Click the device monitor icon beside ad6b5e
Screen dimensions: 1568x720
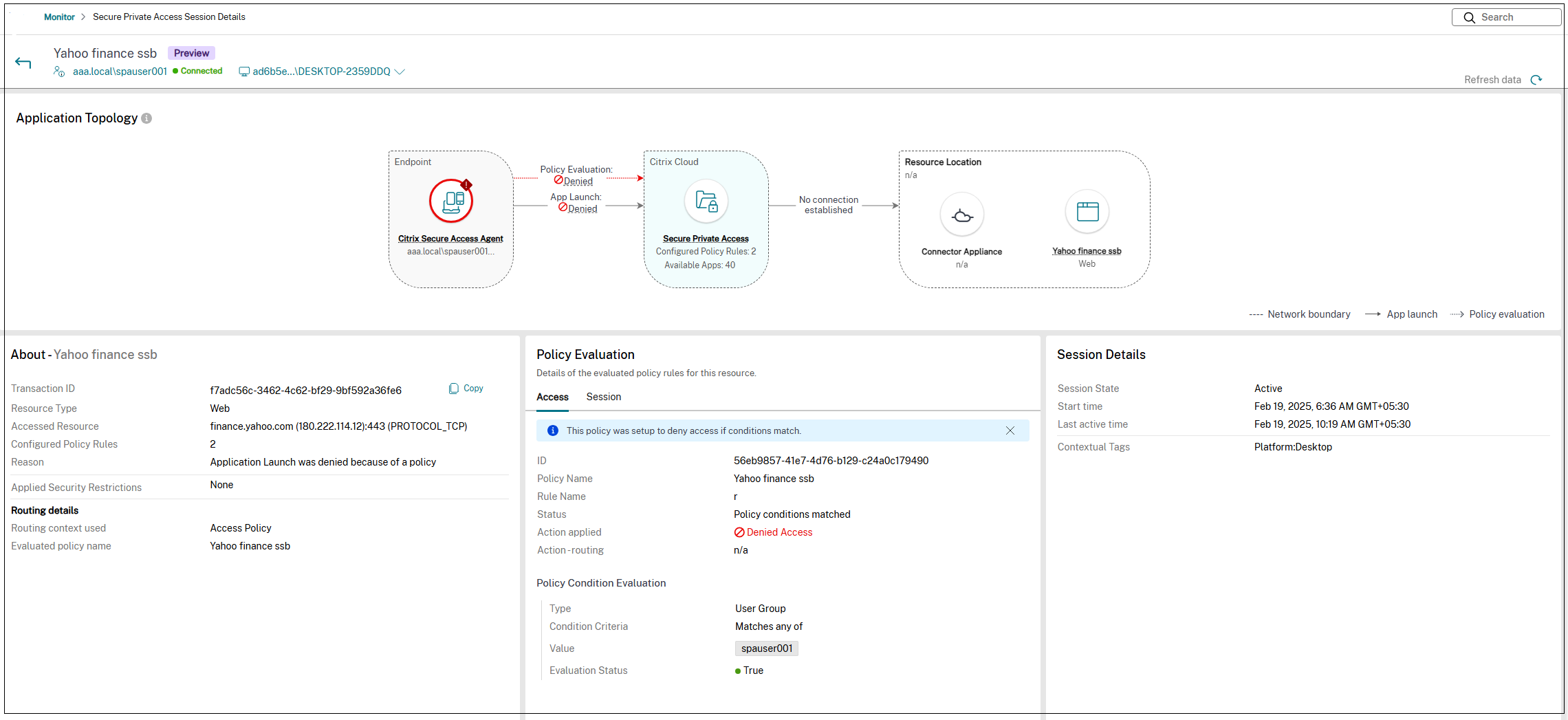244,72
